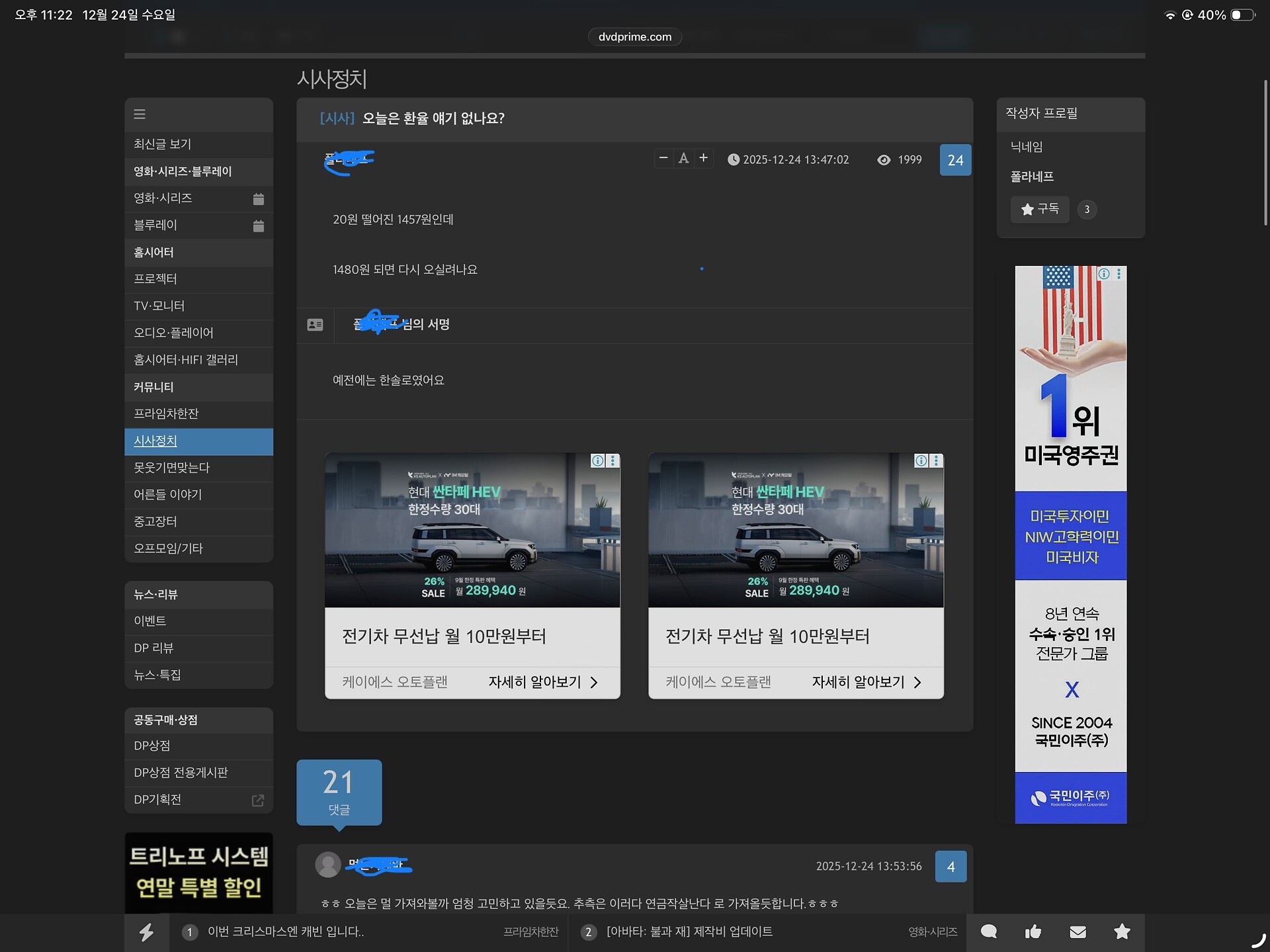Click the ad info icon on the left 싼타페 ad

[x=597, y=461]
